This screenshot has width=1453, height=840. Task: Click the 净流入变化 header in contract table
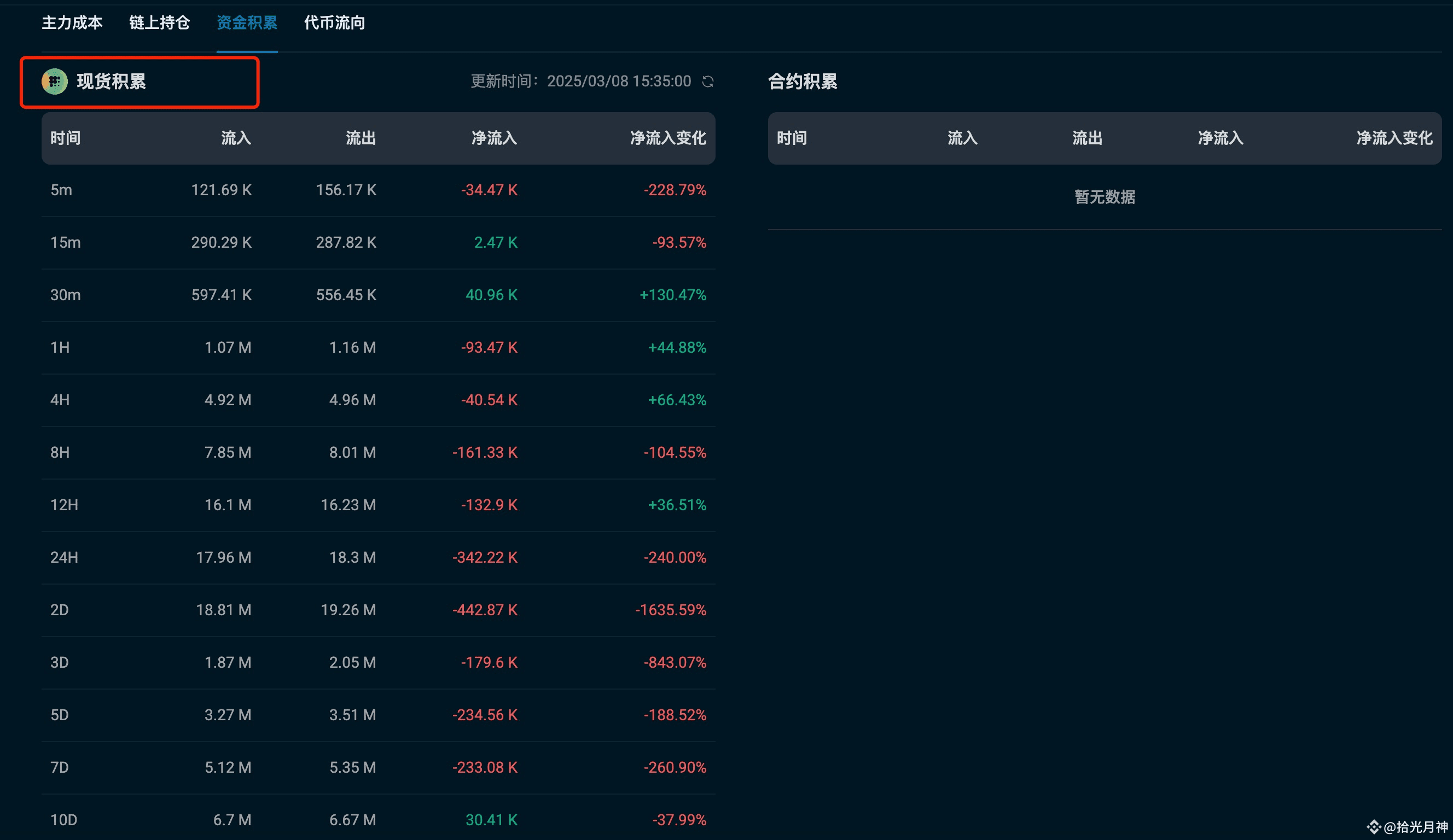(x=1395, y=138)
